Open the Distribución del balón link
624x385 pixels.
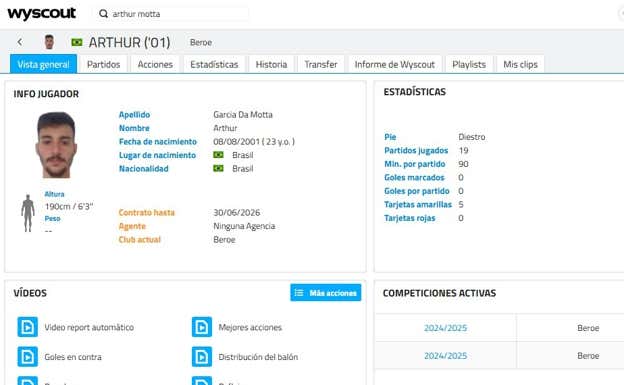click(258, 357)
